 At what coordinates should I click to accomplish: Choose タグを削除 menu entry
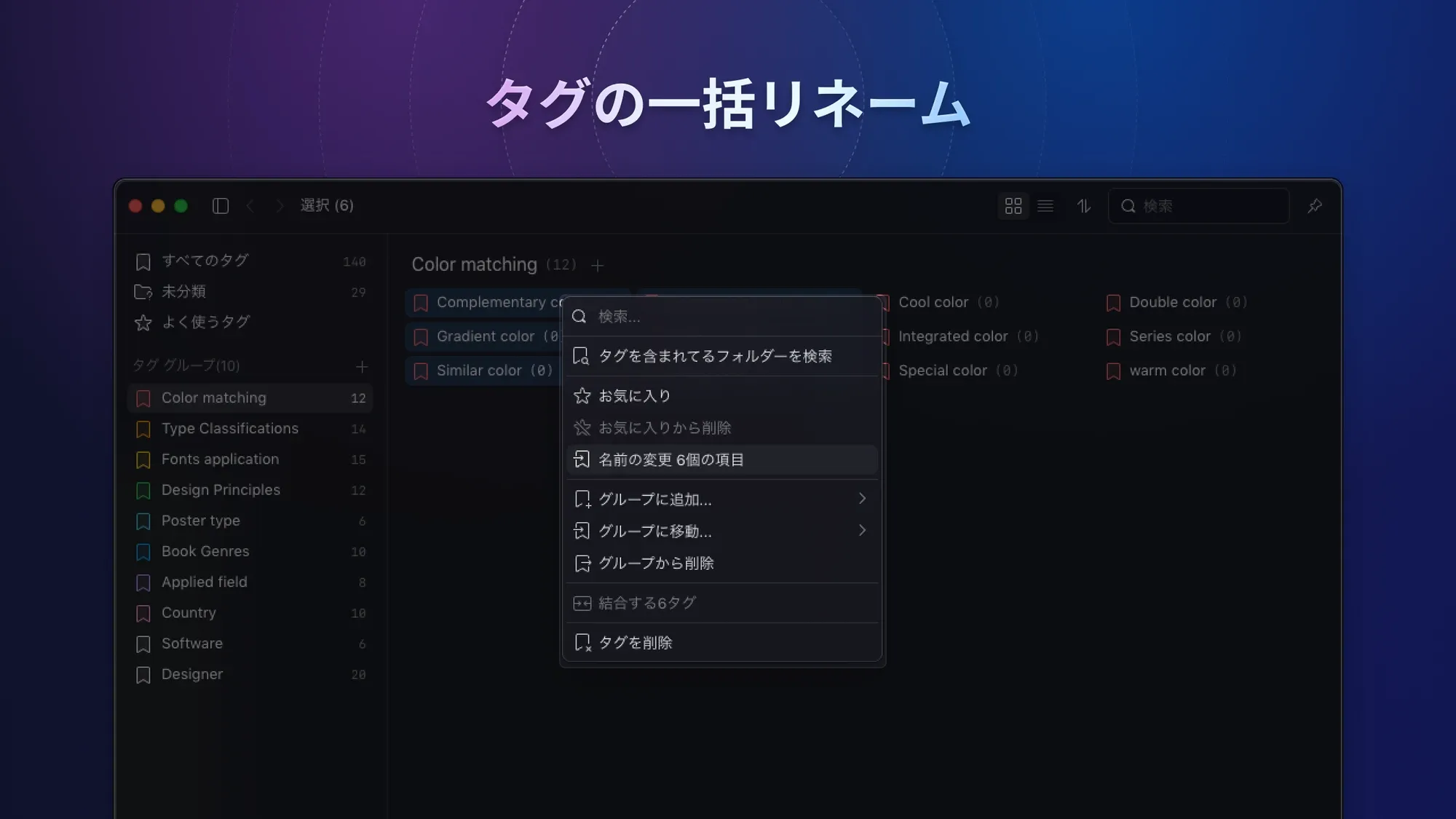pos(722,643)
